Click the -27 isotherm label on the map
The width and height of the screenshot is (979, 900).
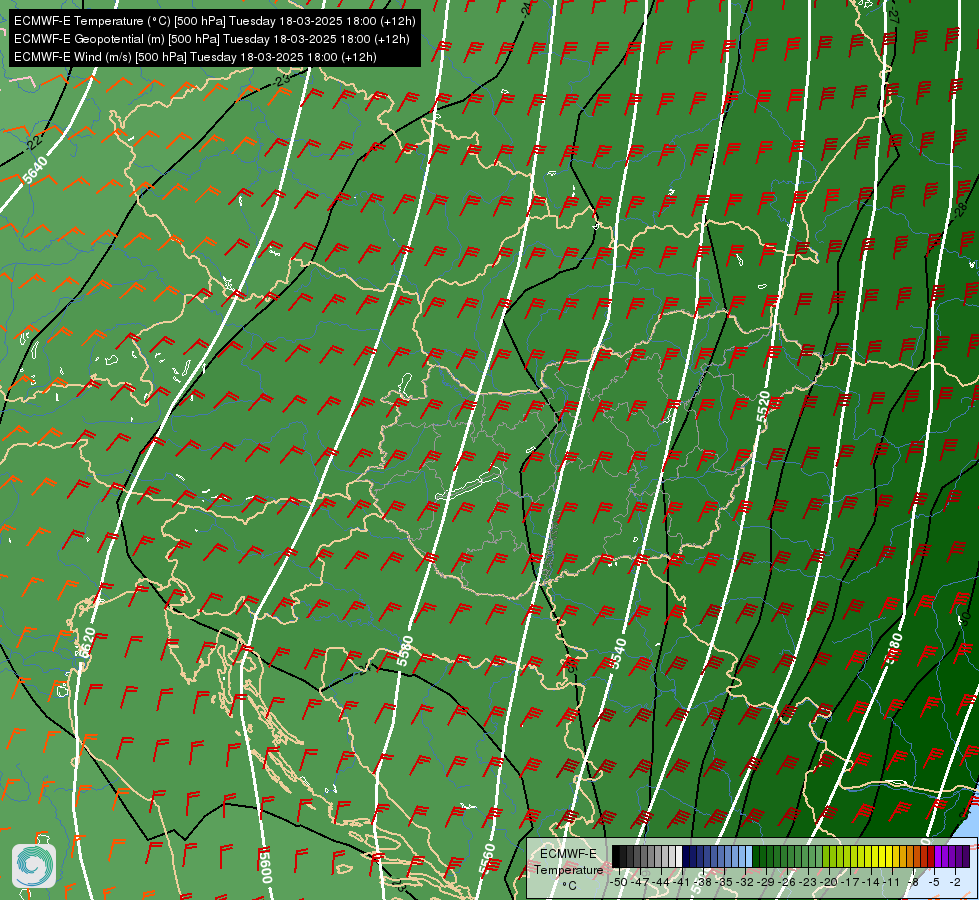(x=893, y=16)
